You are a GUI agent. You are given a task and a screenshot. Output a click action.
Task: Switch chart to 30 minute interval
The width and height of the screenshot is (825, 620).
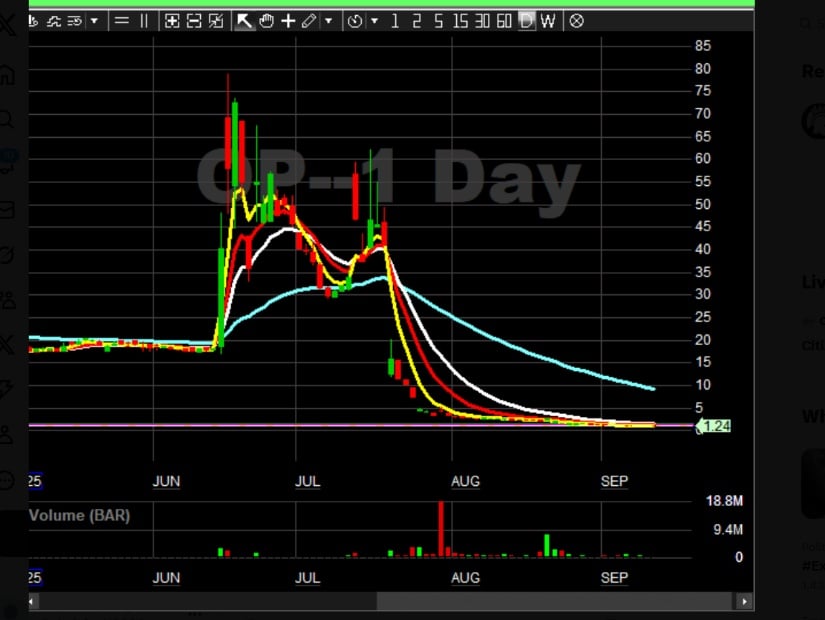tap(482, 21)
